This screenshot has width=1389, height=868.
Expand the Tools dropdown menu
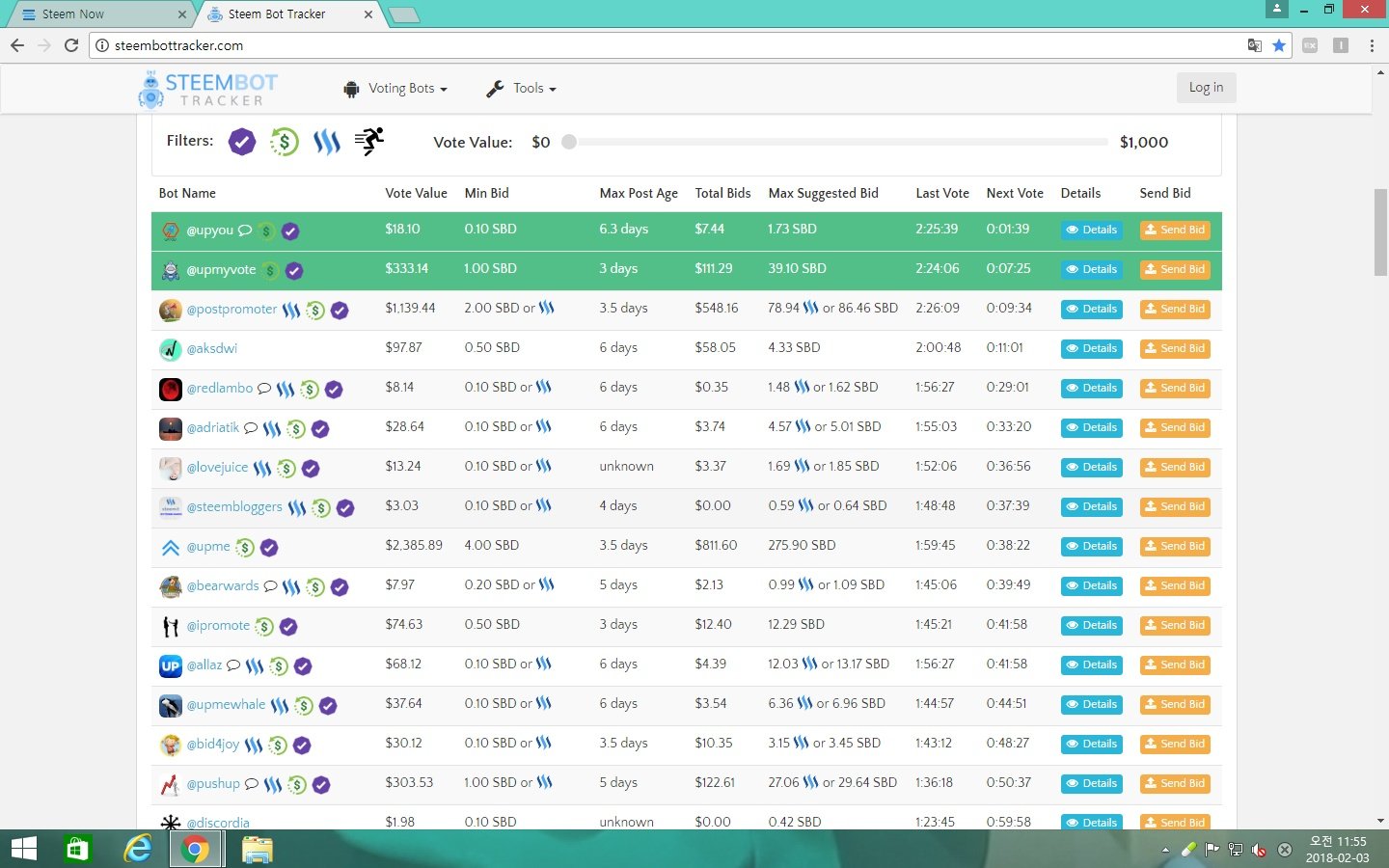[x=521, y=89]
